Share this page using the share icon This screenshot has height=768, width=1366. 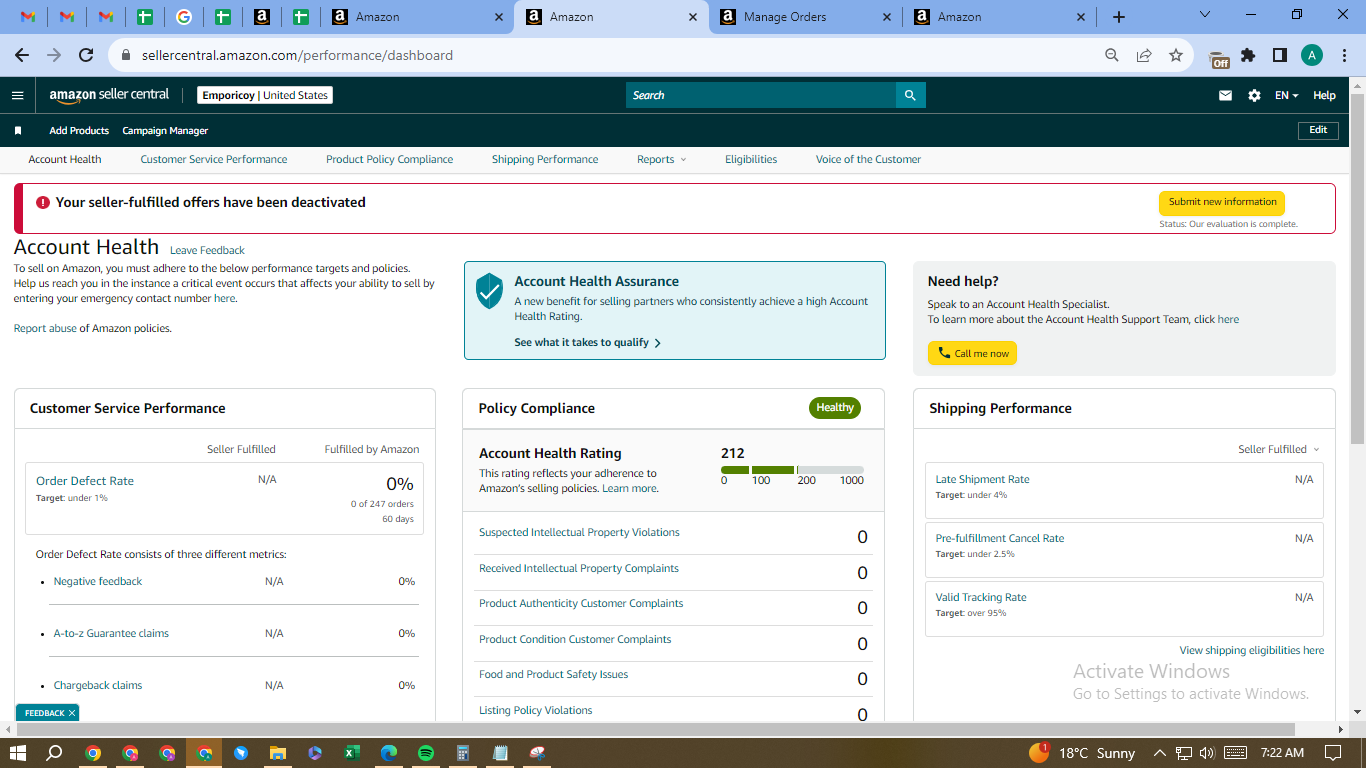(1144, 55)
